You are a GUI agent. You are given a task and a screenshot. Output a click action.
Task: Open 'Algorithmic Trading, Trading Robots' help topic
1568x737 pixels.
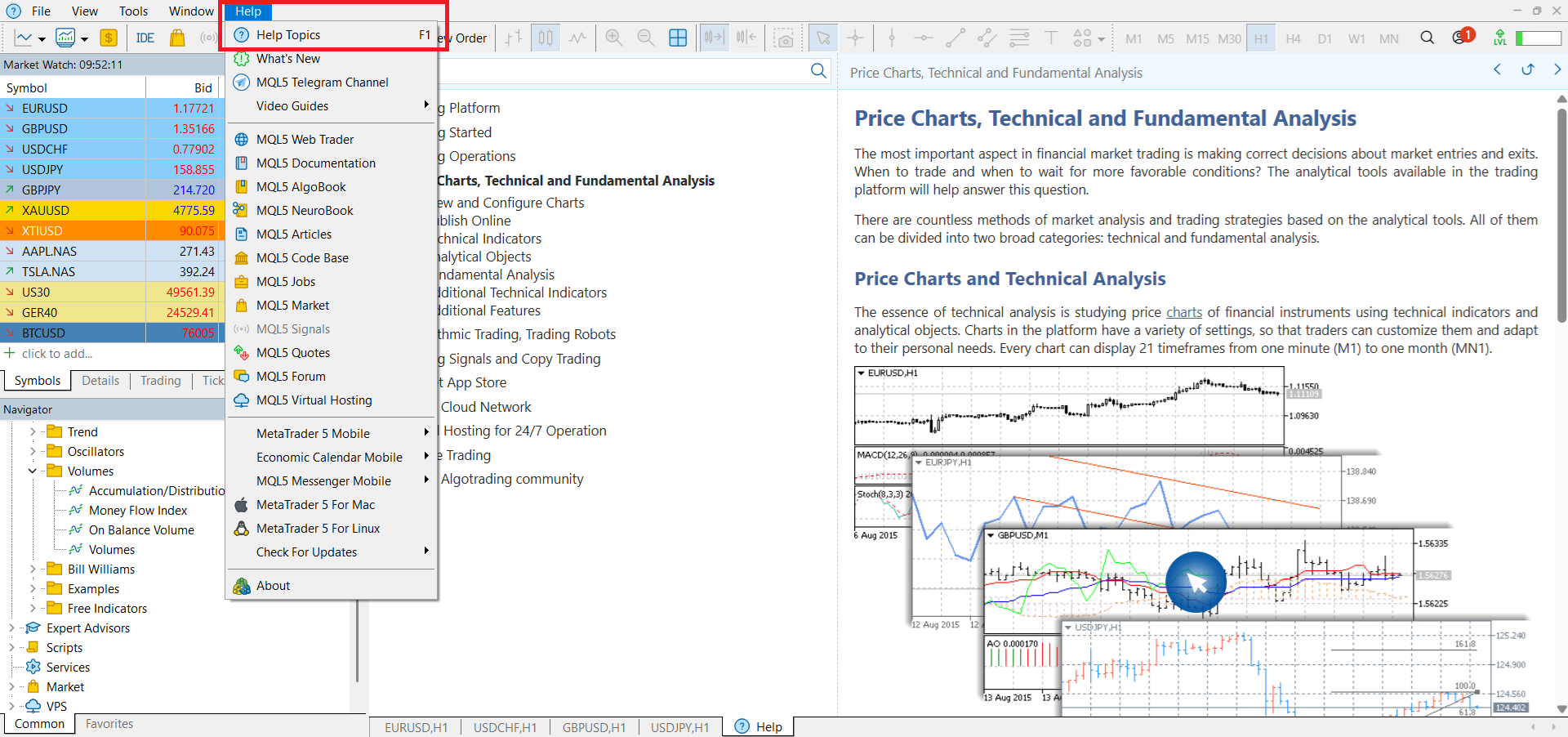click(x=526, y=334)
